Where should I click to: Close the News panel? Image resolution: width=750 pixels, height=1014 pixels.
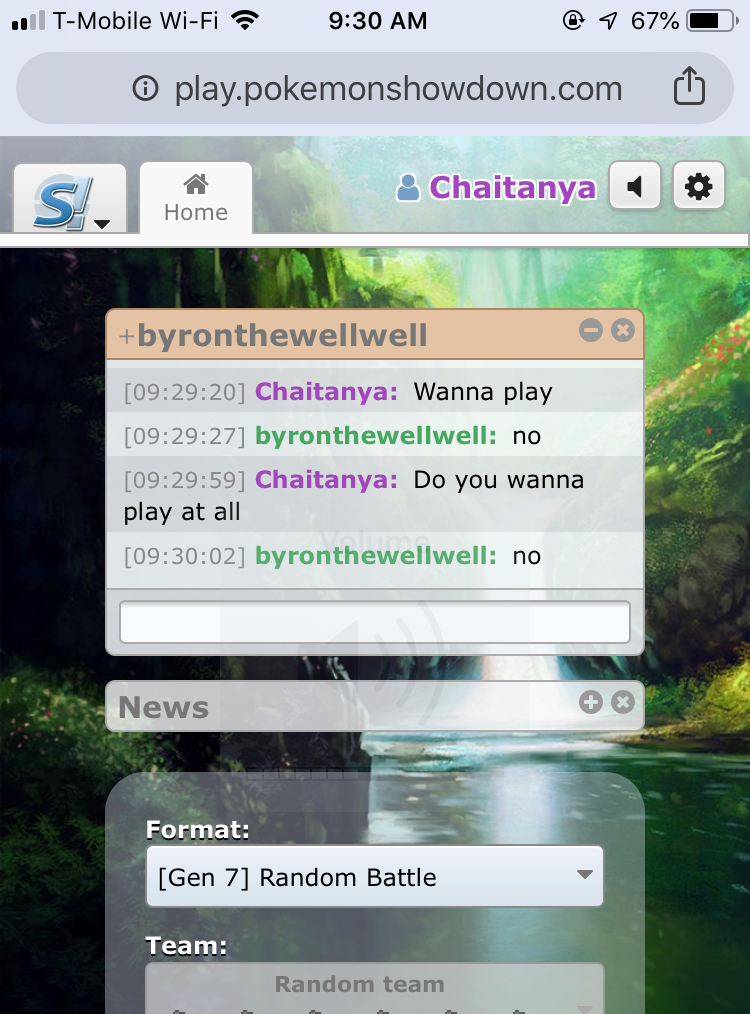coord(623,702)
